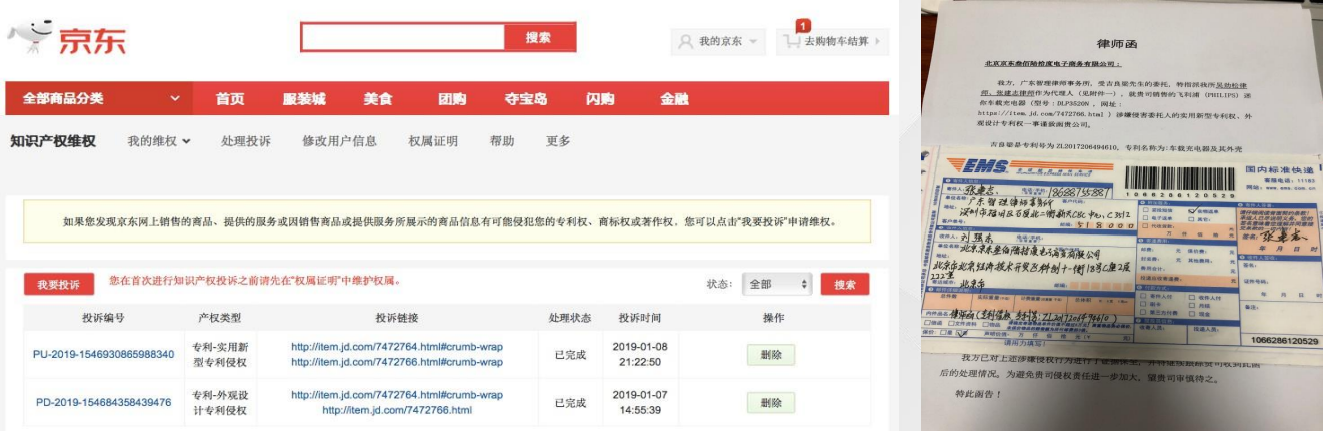Open the 金融 nav tab
The image size is (1323, 431).
[674, 99]
